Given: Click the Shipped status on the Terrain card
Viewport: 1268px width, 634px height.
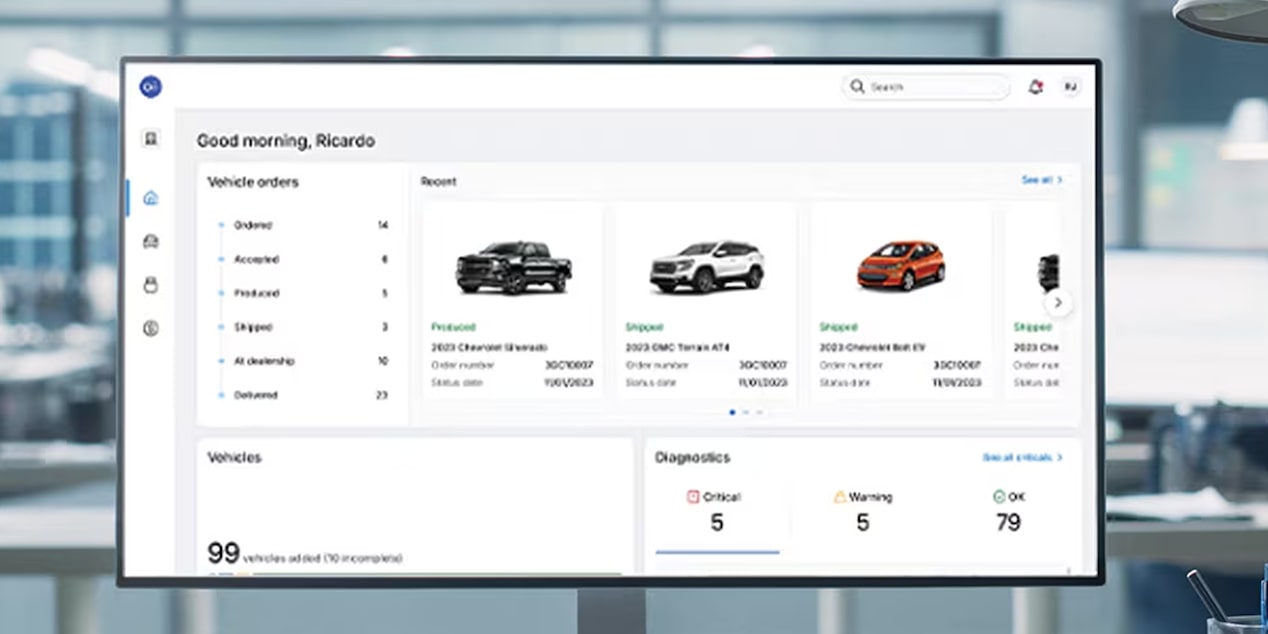Looking at the screenshot, I should (x=644, y=327).
